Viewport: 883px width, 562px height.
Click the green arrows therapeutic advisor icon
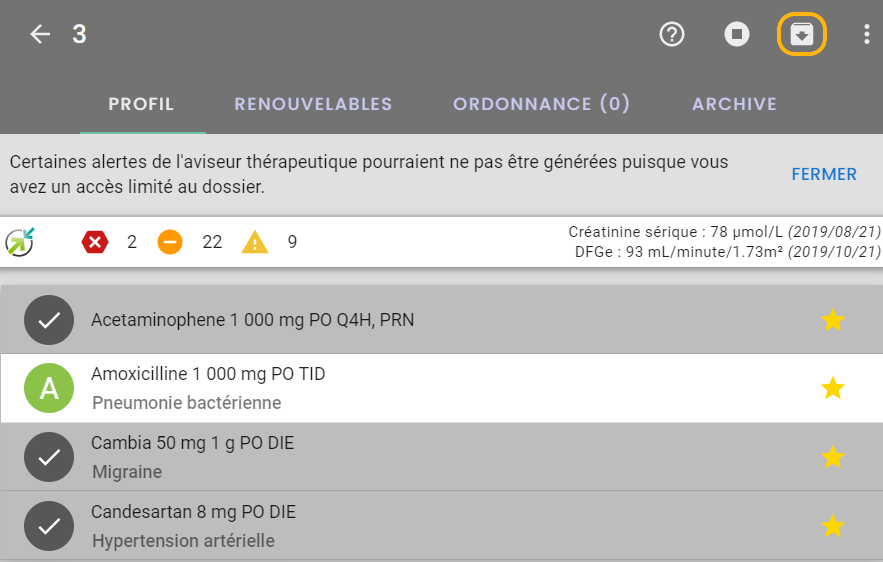[20, 242]
